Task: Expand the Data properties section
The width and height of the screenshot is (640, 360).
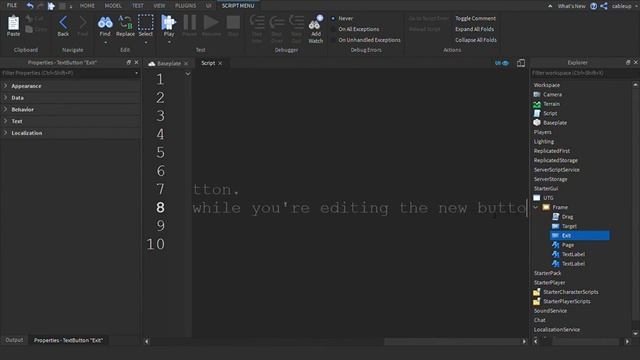Action: (x=6, y=98)
